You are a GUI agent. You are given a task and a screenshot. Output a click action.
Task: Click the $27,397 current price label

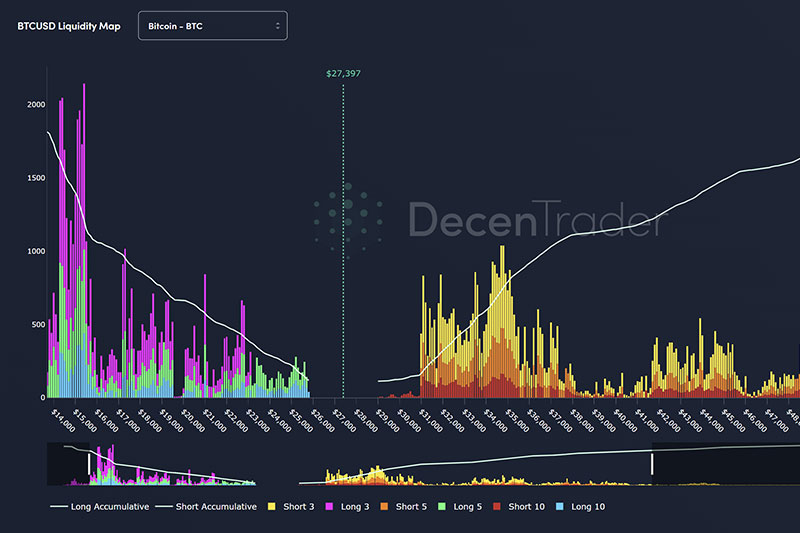343,73
